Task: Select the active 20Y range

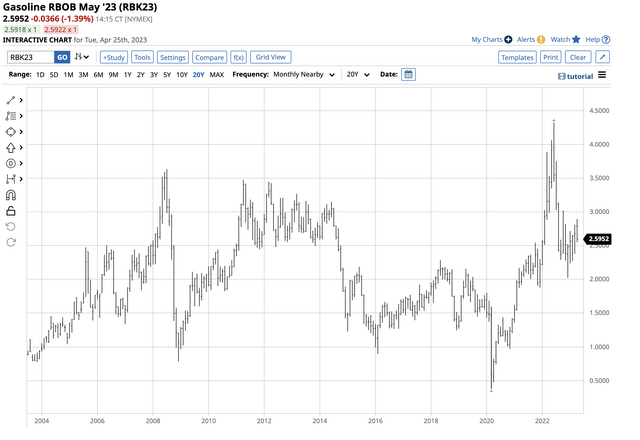Action: point(198,75)
